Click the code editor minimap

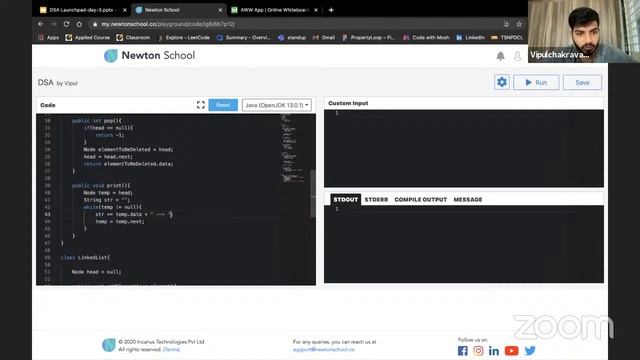(292, 149)
